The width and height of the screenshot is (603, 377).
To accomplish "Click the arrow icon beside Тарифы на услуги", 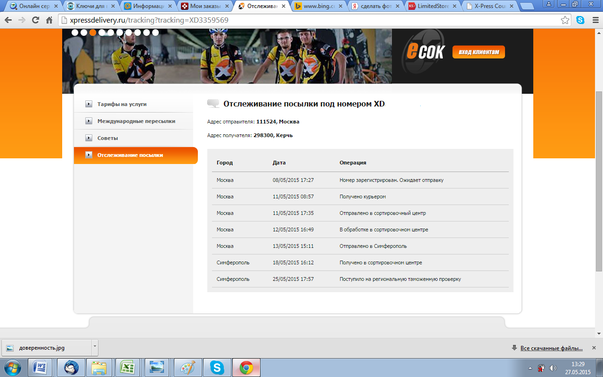I will pyautogui.click(x=89, y=104).
